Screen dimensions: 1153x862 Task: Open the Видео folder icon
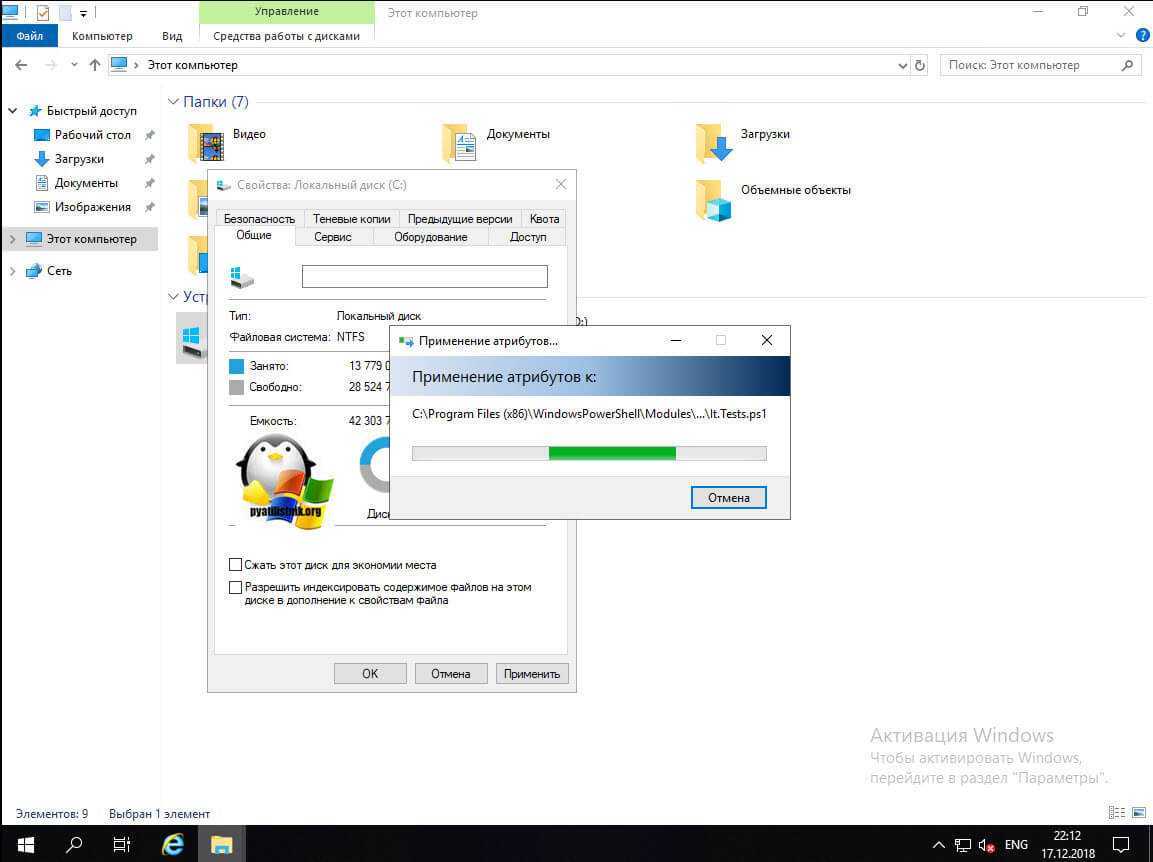[206, 143]
